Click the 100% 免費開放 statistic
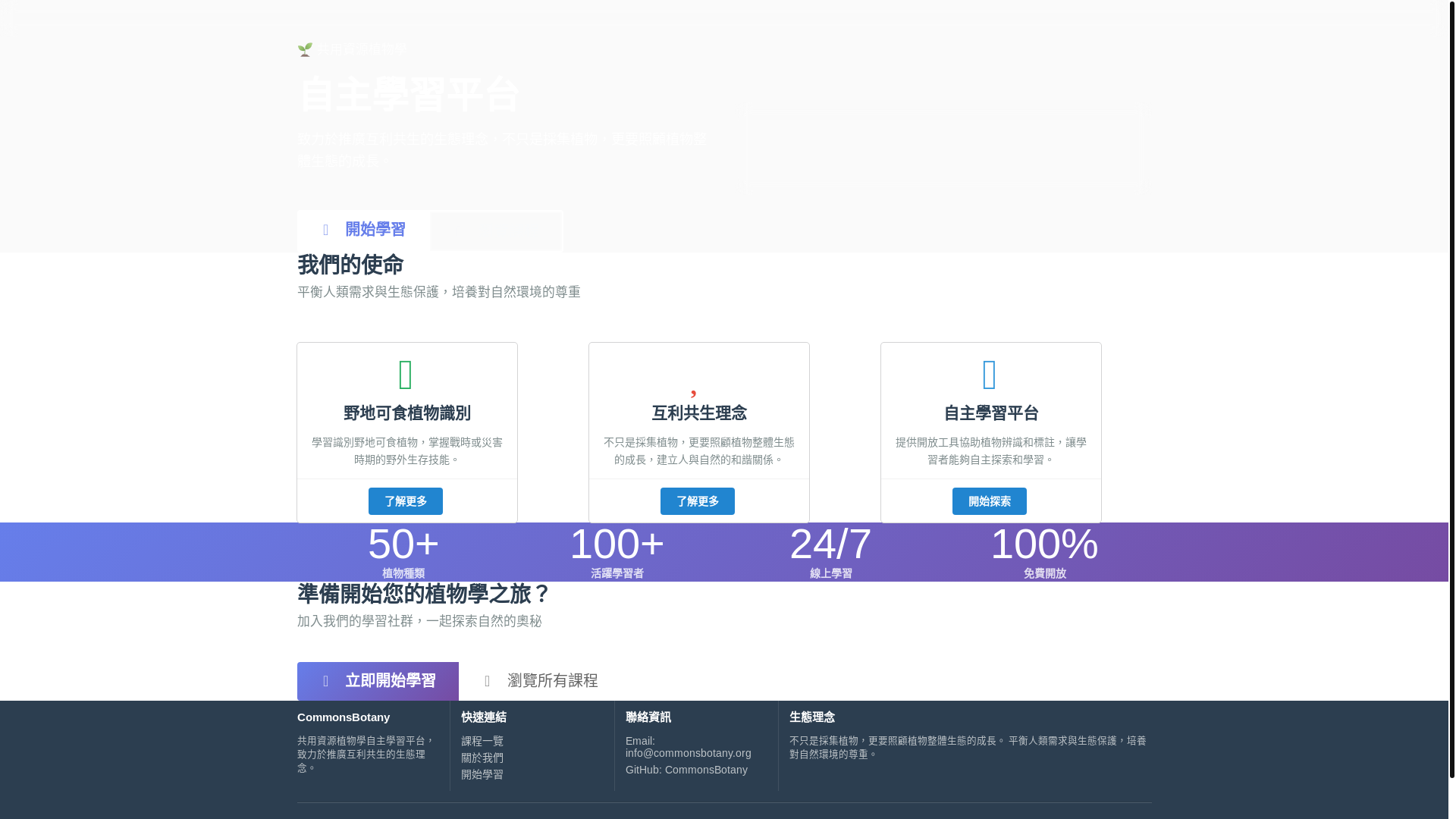The width and height of the screenshot is (1456, 819). (x=1045, y=552)
